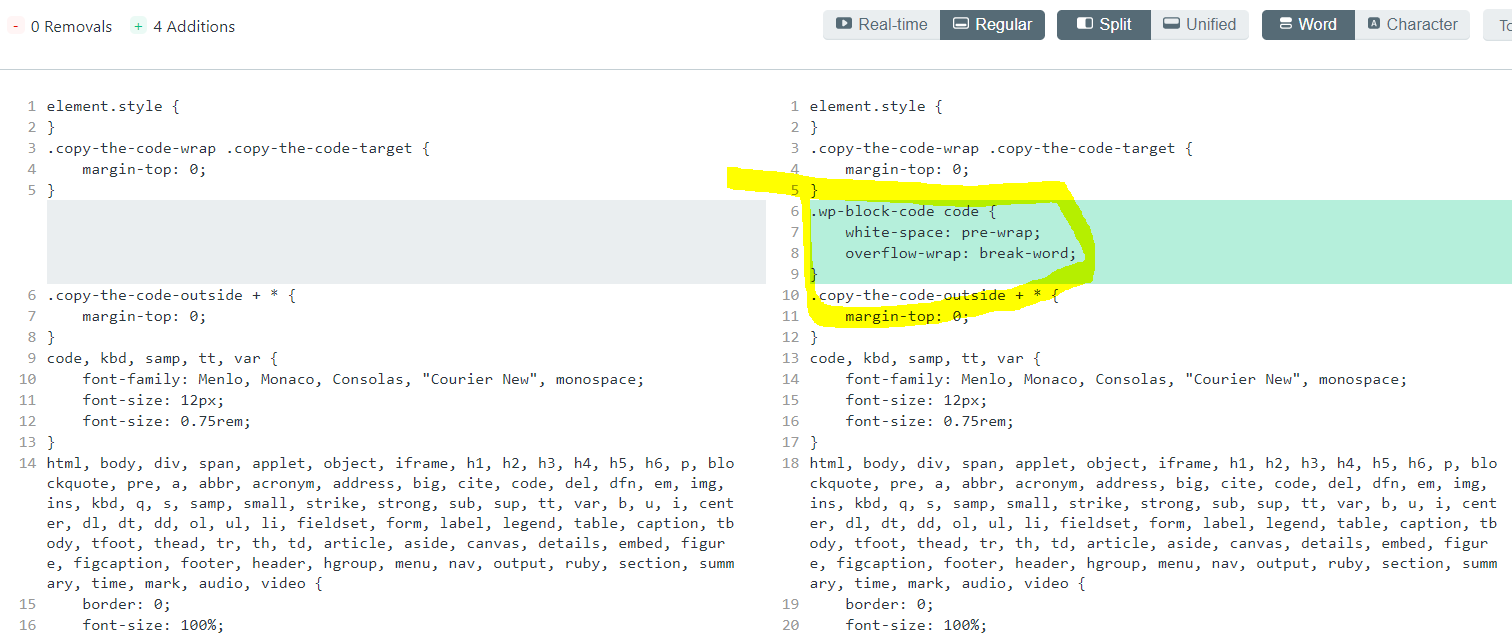This screenshot has width=1512, height=635.
Task: Click right pane 'font-size: 0.75rem;' line
Action: [929, 421]
